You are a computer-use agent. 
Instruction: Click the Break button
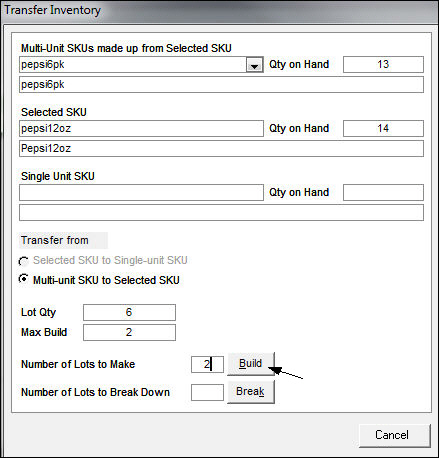[x=251, y=391]
